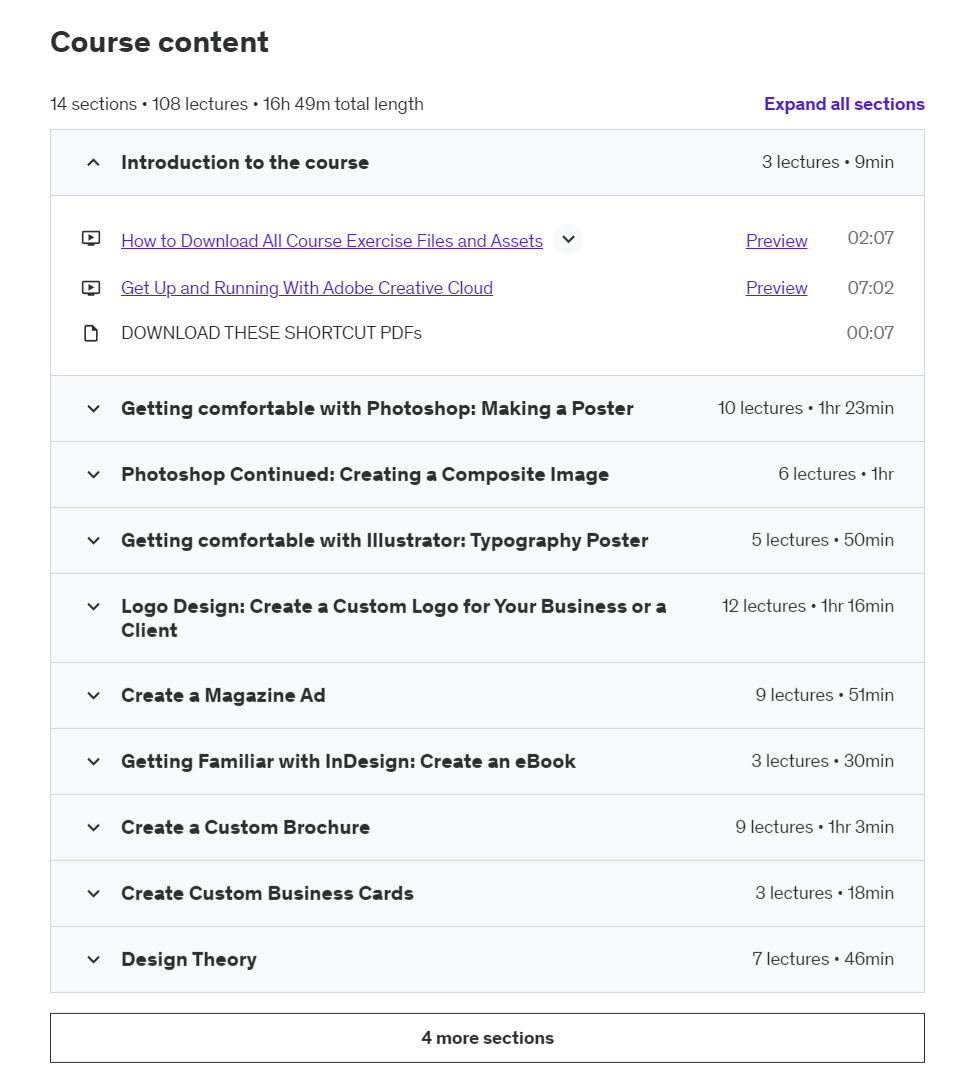Viewport: 977px width, 1081px height.
Task: Preview the first lecture (02:07)
Action: tap(776, 241)
